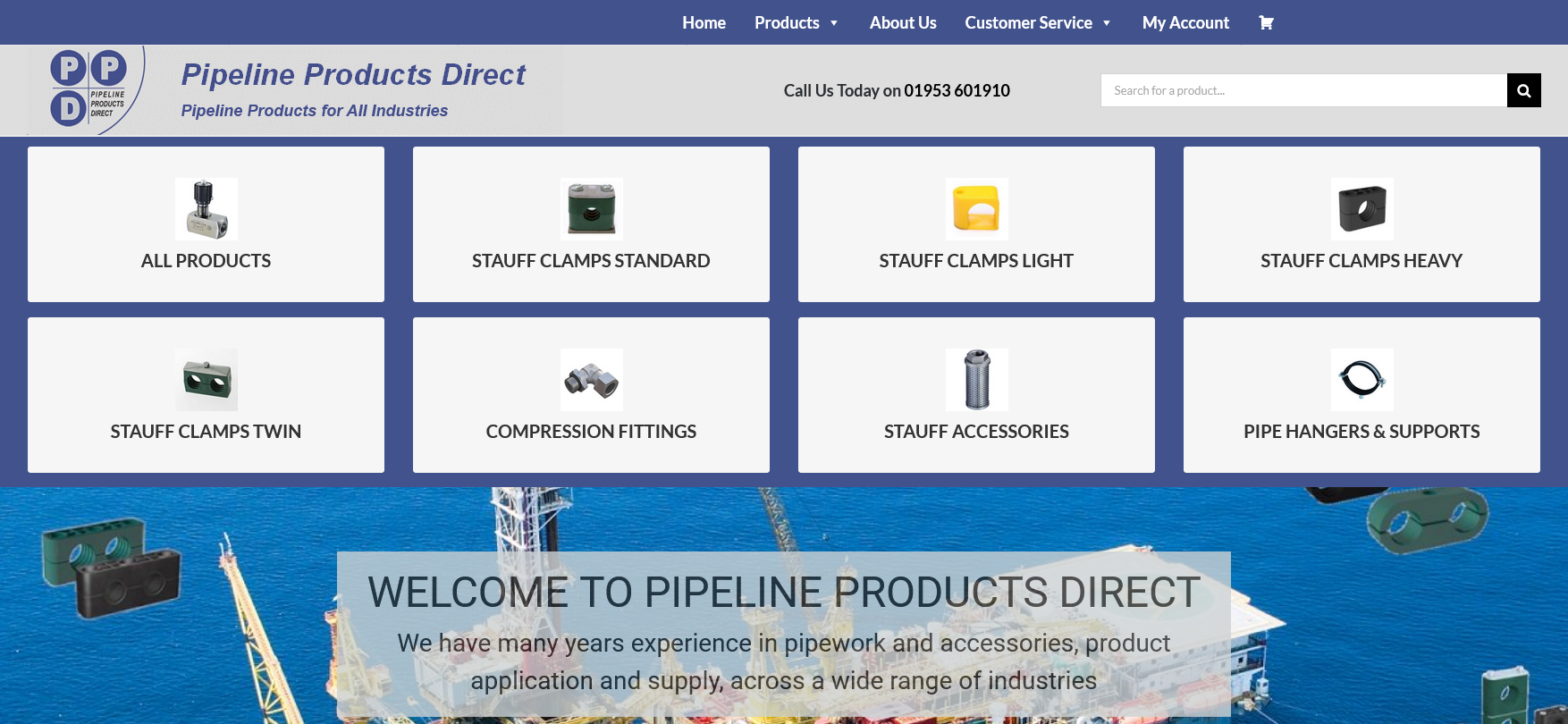The height and width of the screenshot is (724, 1568).
Task: Click the PPD company logo
Action: [89, 90]
